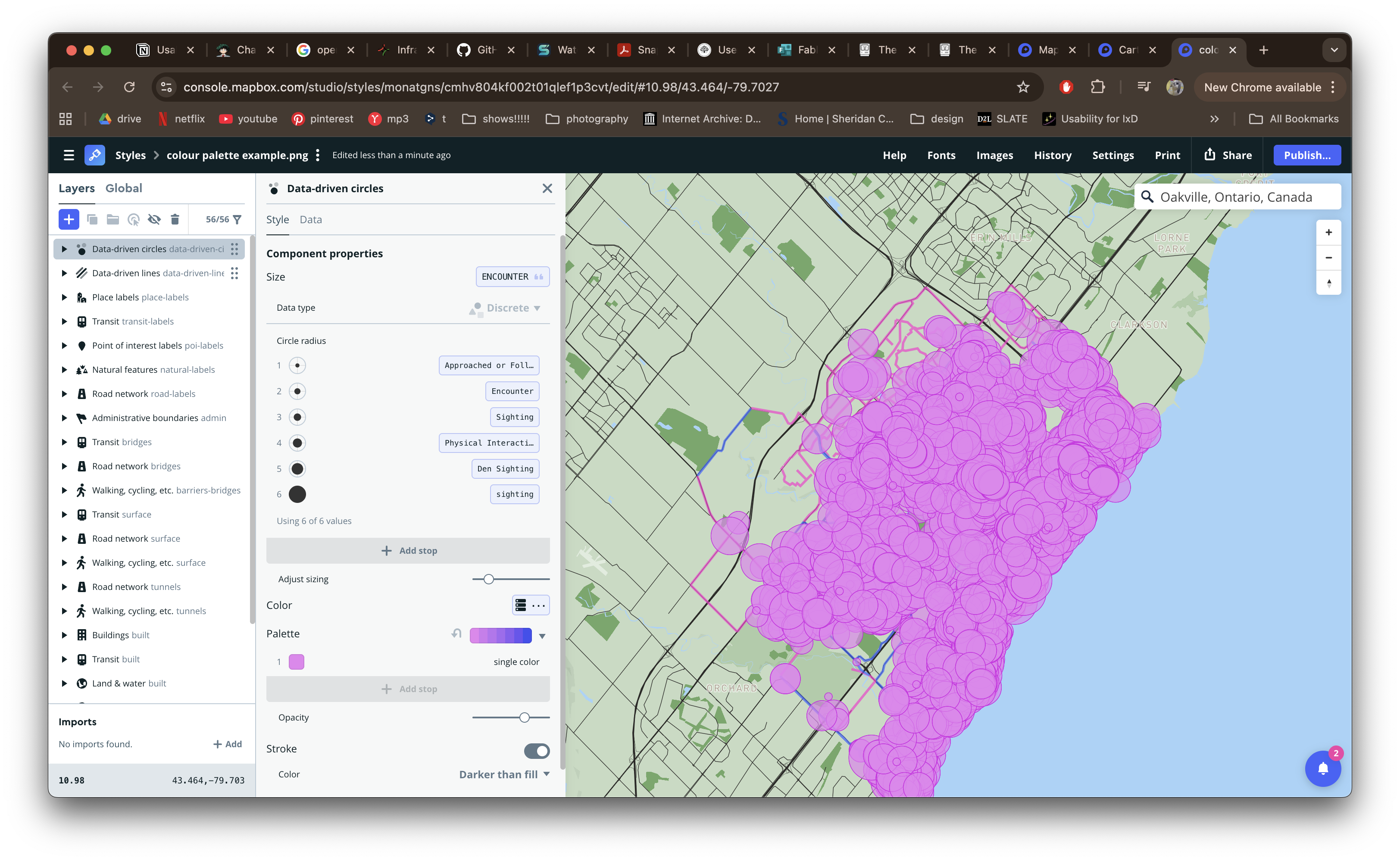The width and height of the screenshot is (1400, 861).
Task: Expand the Data-driven circles layer
Action: (64, 249)
